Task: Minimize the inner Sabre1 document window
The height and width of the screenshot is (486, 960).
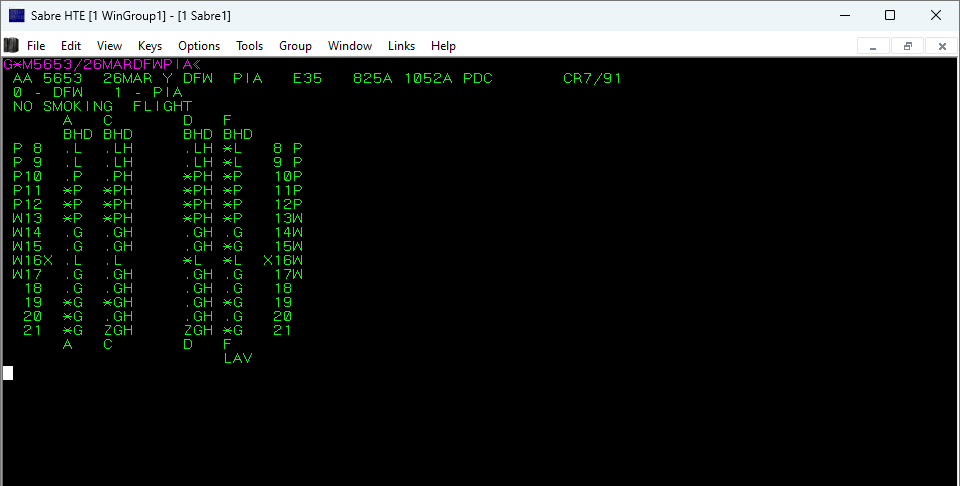Action: pos(873,46)
